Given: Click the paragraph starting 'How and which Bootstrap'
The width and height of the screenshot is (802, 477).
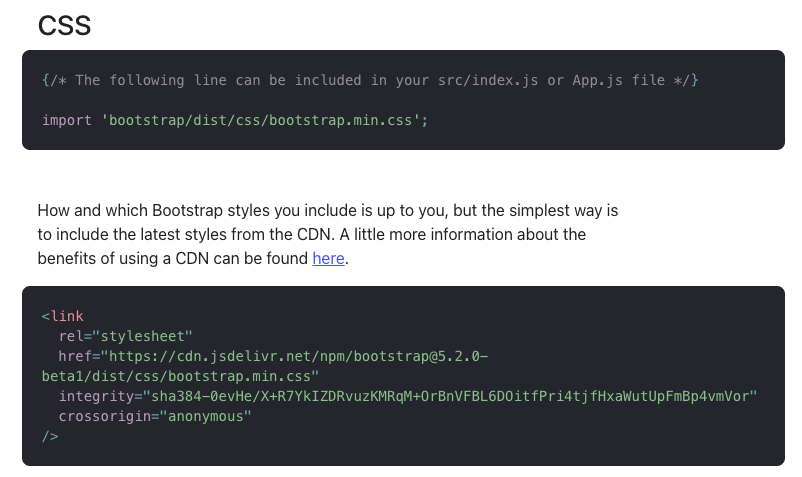Looking at the screenshot, I should point(328,235).
